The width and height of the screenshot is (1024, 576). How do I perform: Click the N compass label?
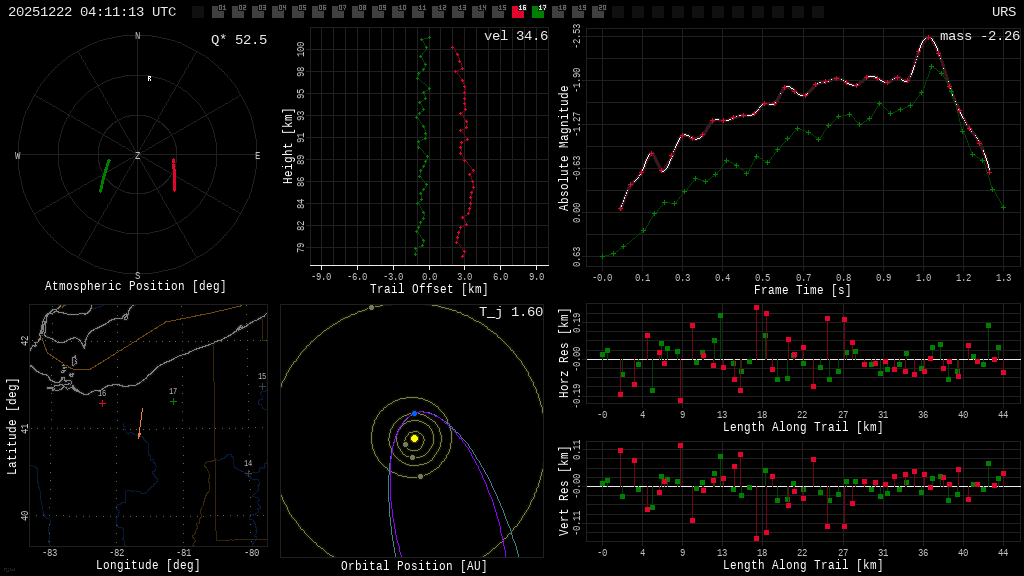click(137, 36)
